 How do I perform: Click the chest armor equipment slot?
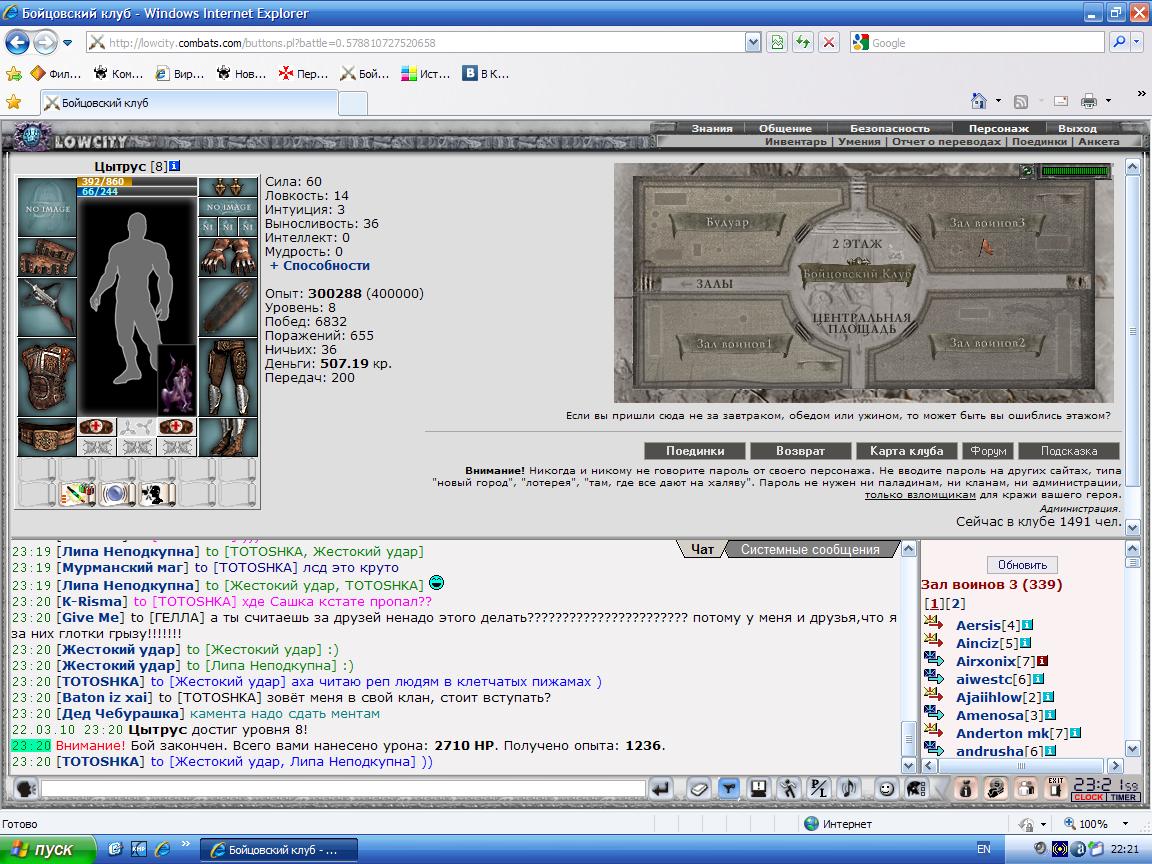click(x=47, y=377)
